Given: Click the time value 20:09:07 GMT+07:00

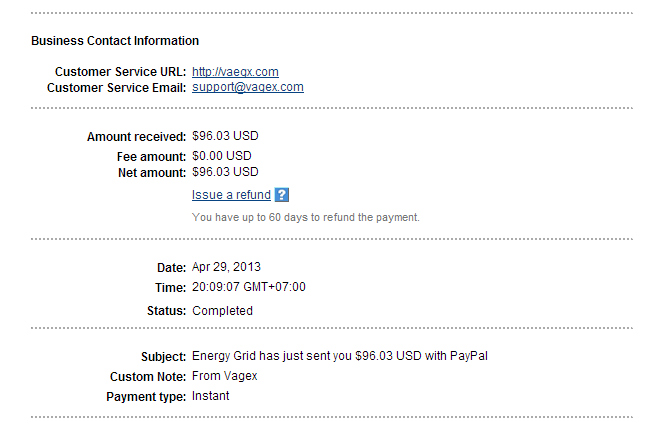Looking at the screenshot, I should pos(248,287).
